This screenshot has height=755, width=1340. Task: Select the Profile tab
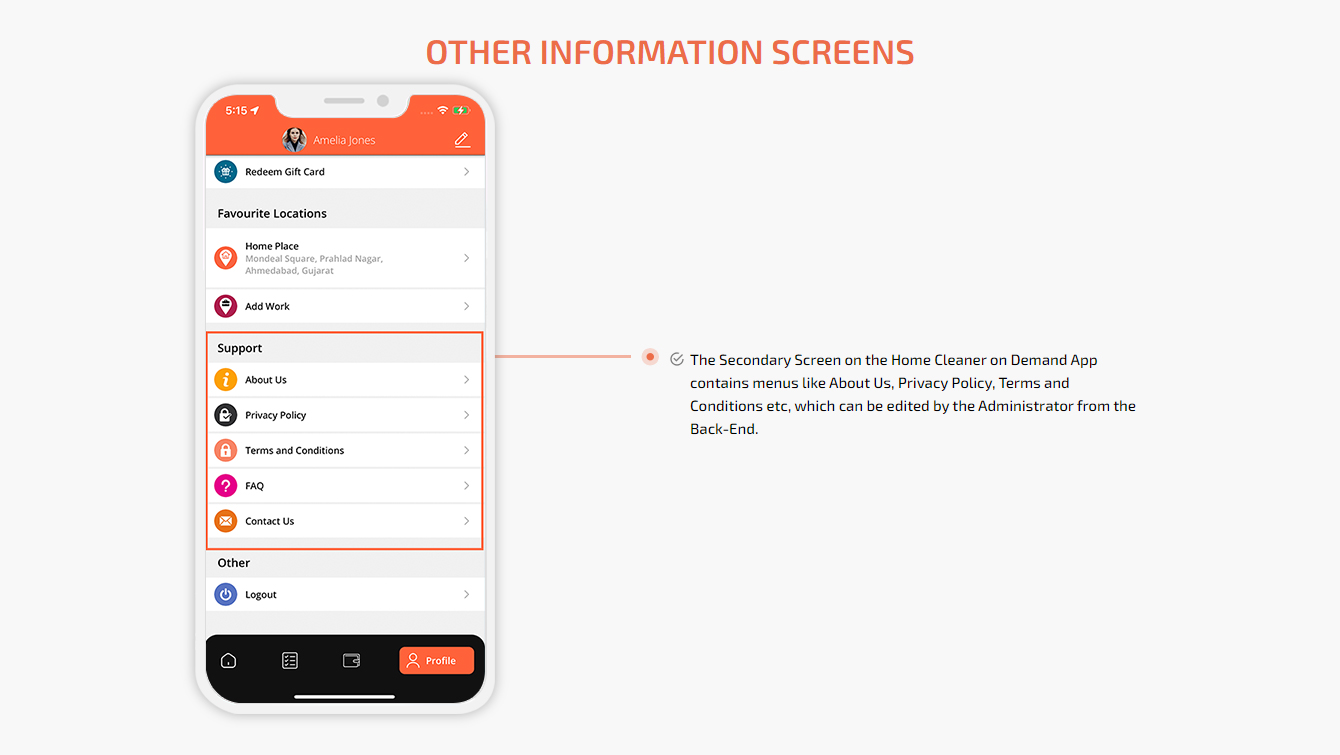(436, 660)
